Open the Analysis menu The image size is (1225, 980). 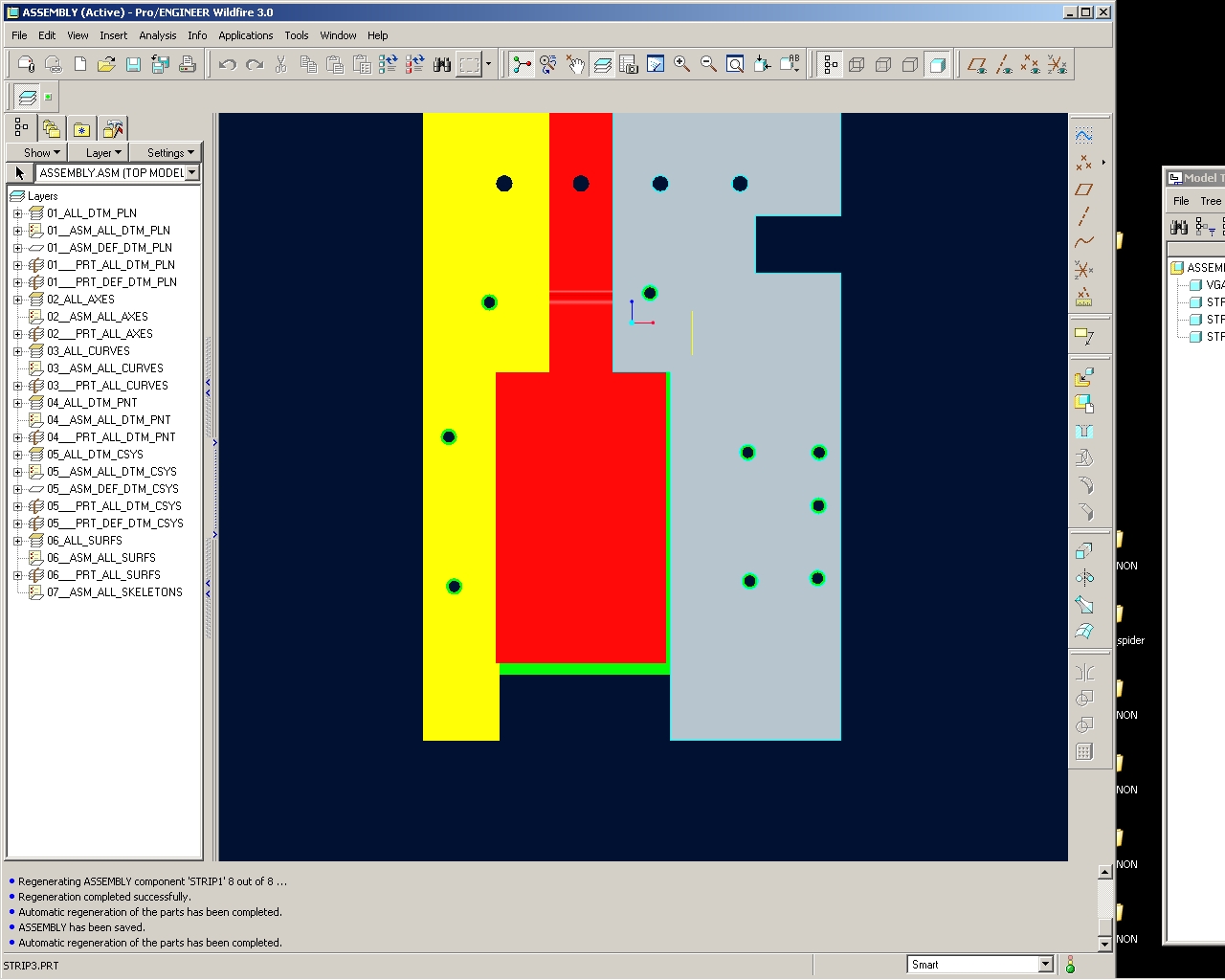157,35
